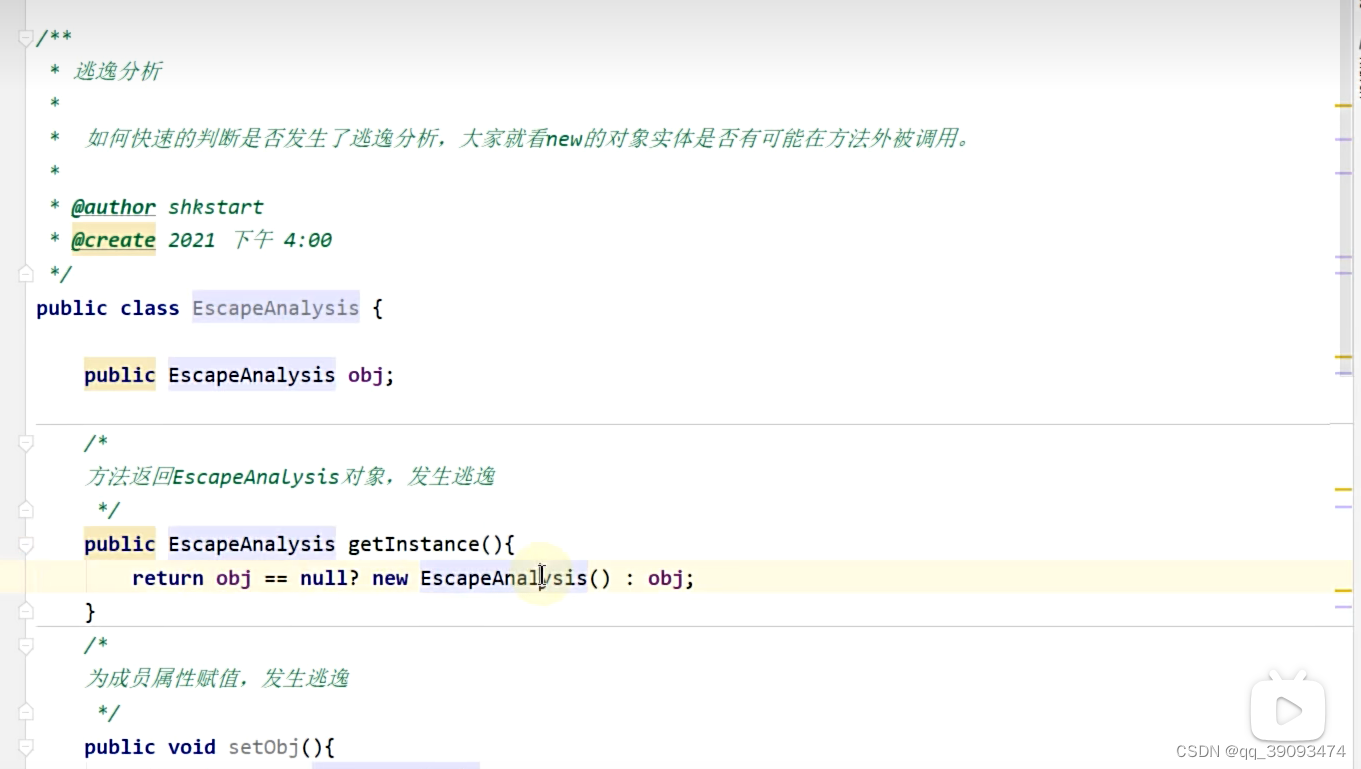The width and height of the screenshot is (1361, 769).
Task: Click comment "为成员属性赋值，发生逃逸"
Action: (217, 678)
